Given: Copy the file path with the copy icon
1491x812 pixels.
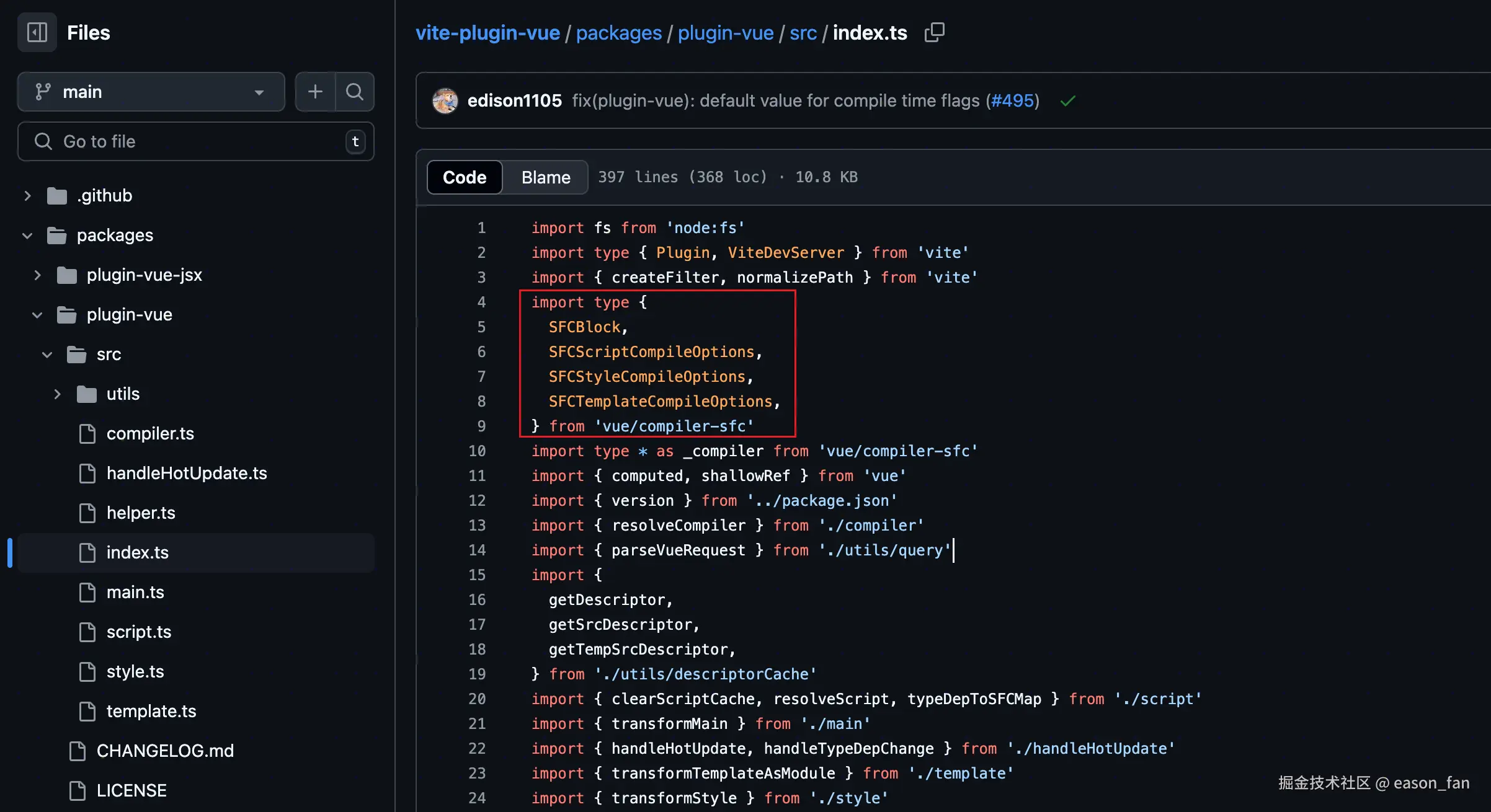Looking at the screenshot, I should [x=934, y=32].
